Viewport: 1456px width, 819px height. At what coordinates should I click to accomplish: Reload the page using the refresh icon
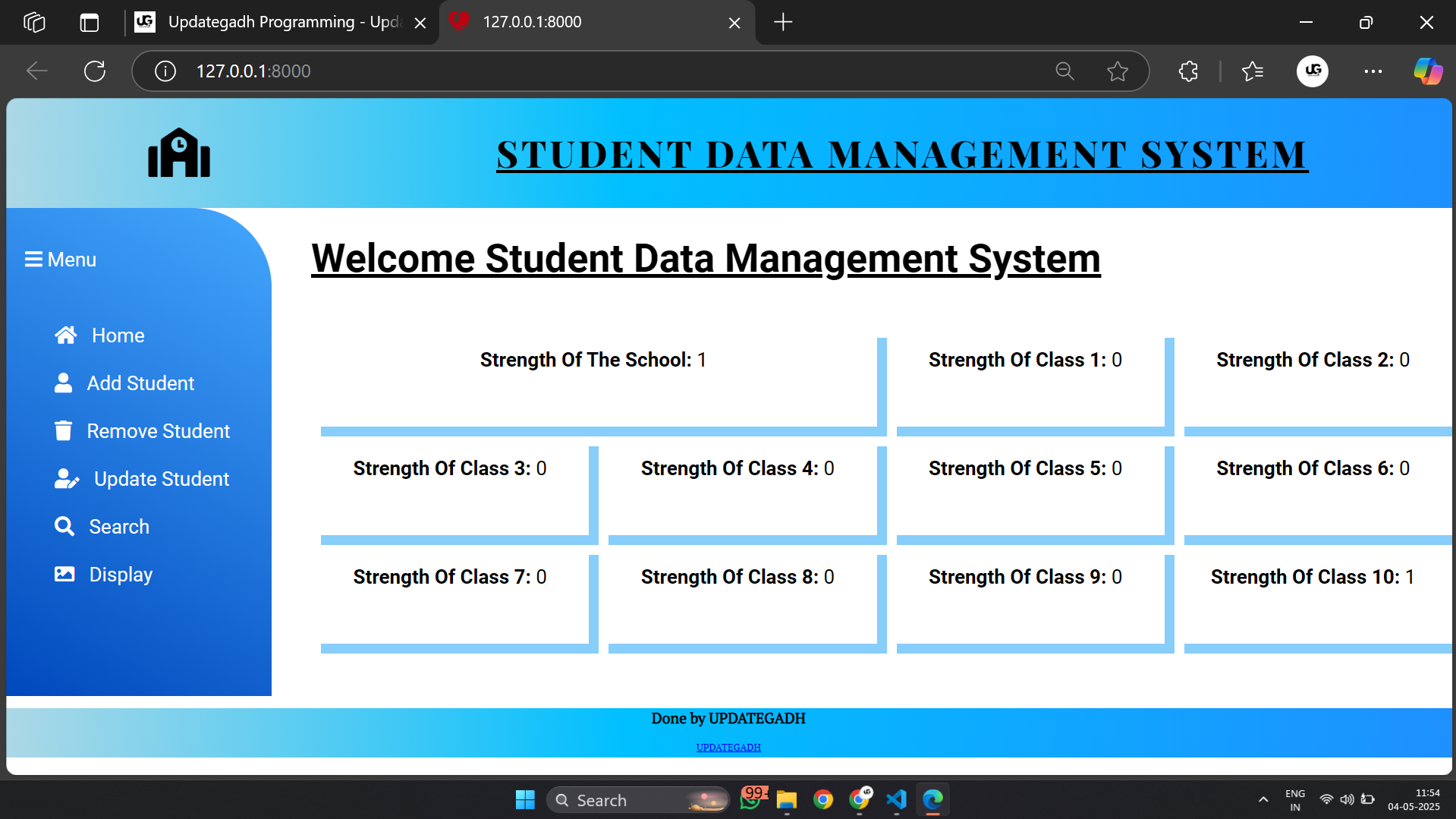coord(94,71)
